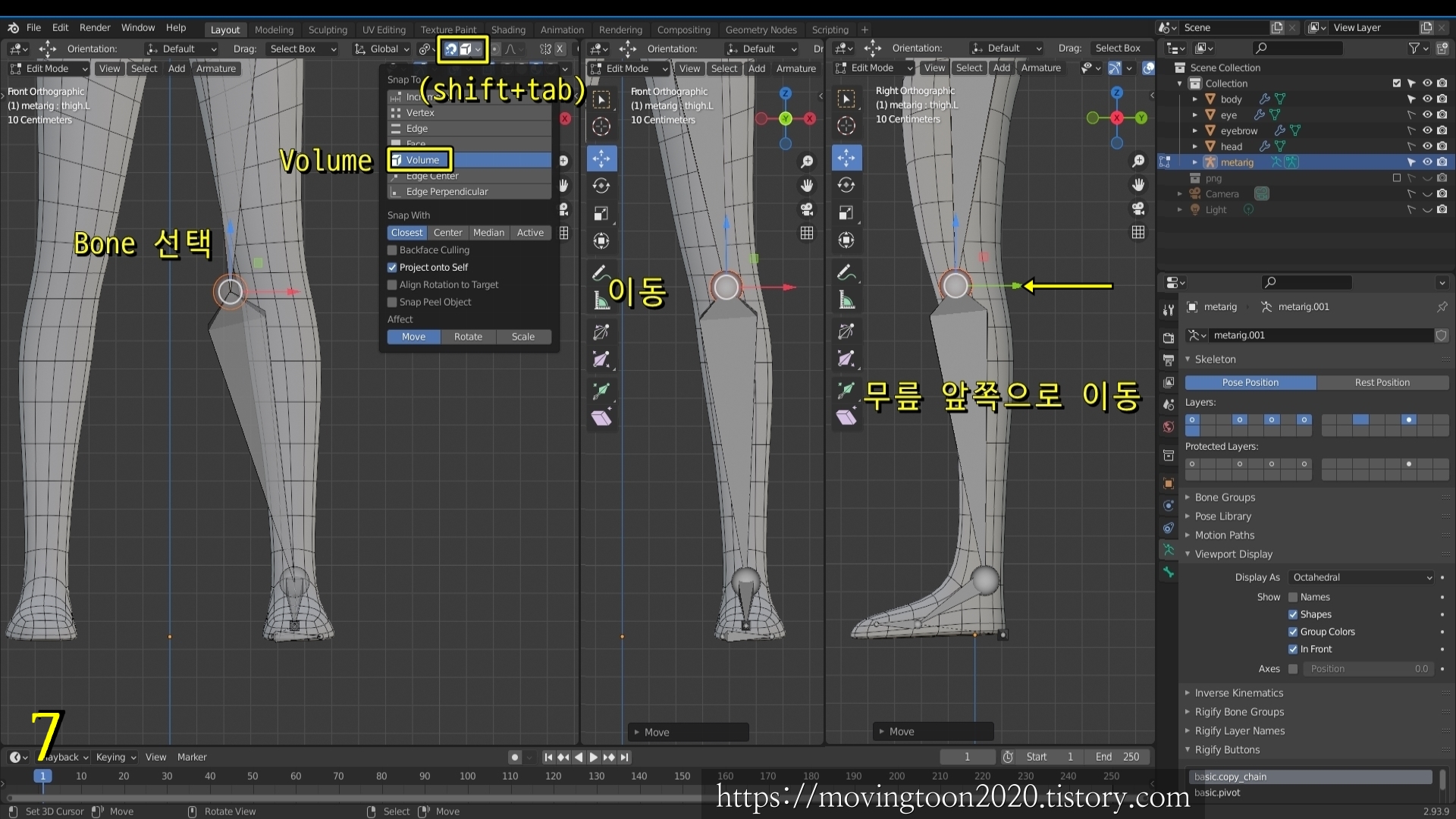Activate Cursor tool in right viewport toolbar
This screenshot has width=1456, height=819.
pos(846,126)
